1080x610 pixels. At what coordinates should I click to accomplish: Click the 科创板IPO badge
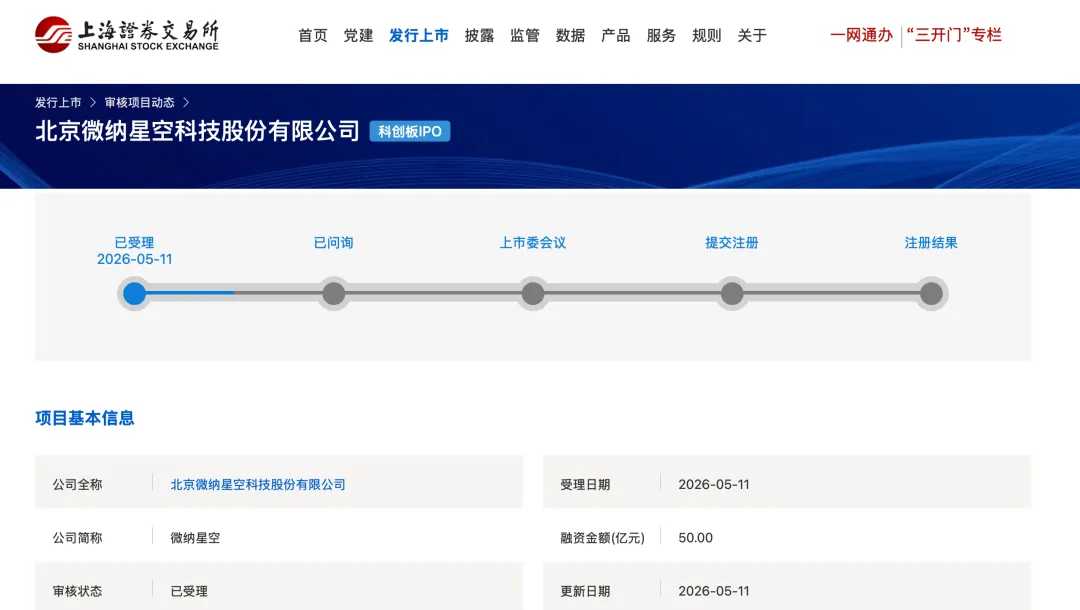pyautogui.click(x=410, y=132)
